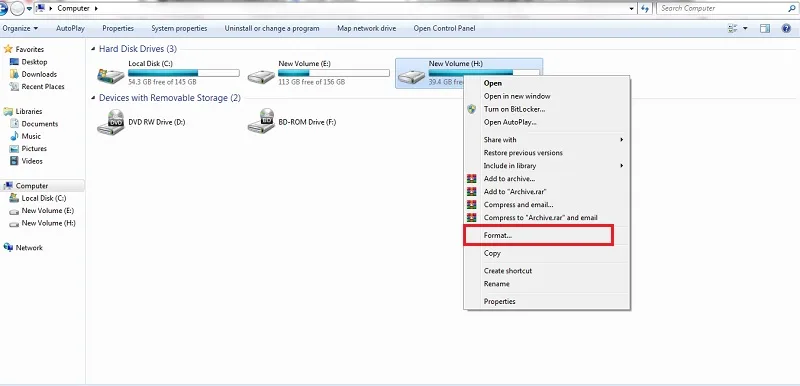Toggle the preview pane icon
The height and width of the screenshot is (386, 800).
764,29
